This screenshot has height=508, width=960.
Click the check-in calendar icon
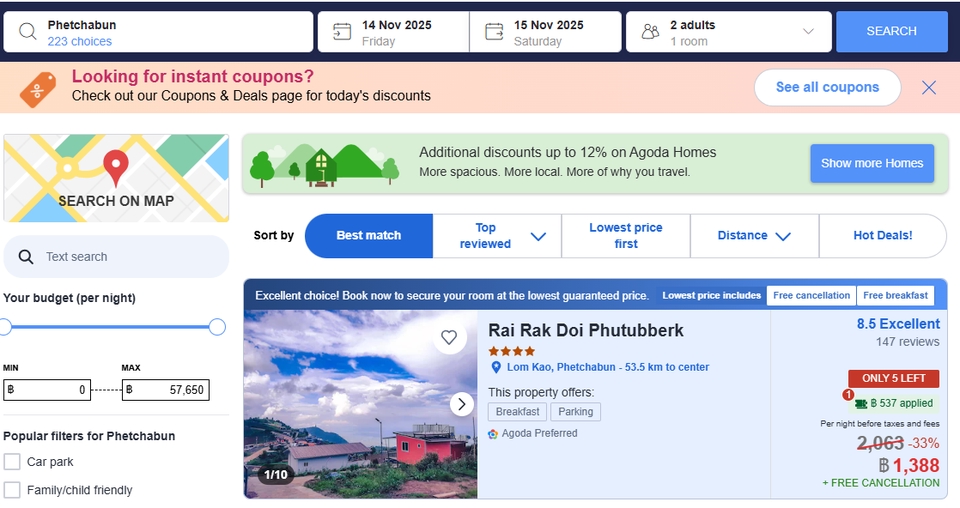pyautogui.click(x=342, y=32)
